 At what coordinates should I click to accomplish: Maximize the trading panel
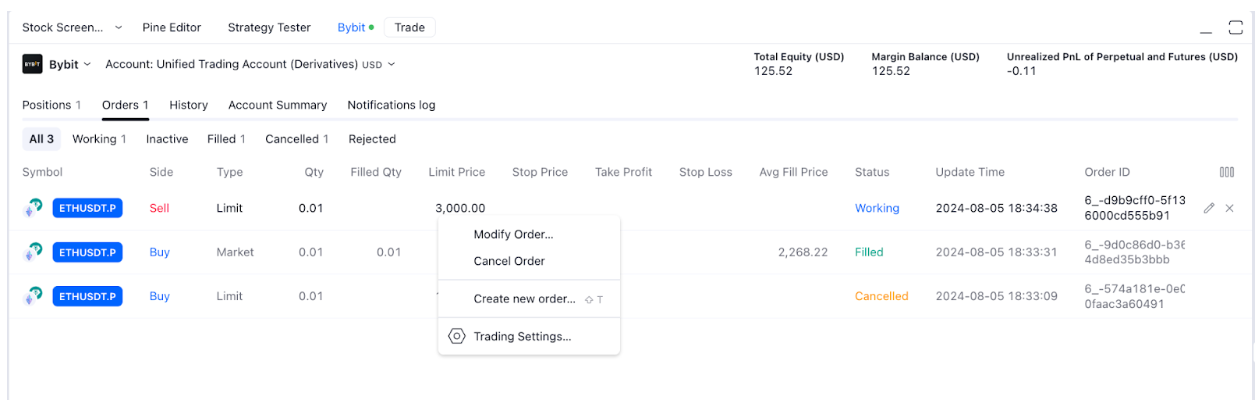(x=1236, y=27)
